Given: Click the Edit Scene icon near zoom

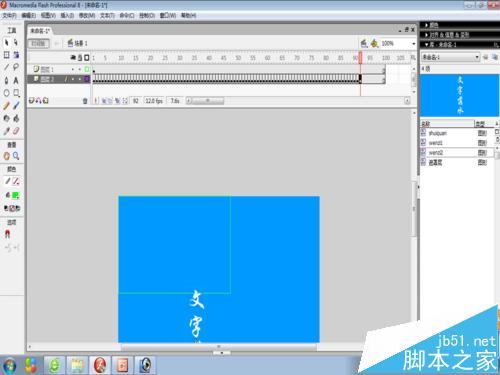Looking at the screenshot, I should [364, 43].
